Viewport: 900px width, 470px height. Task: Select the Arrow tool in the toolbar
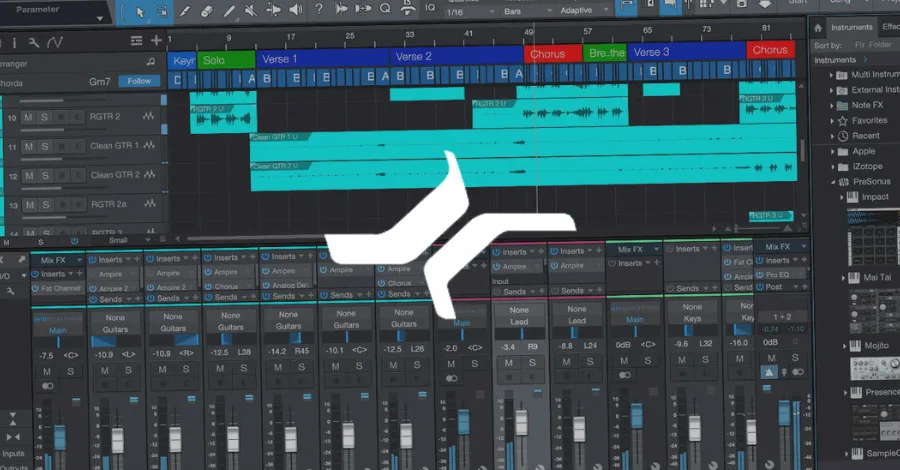click(x=140, y=11)
